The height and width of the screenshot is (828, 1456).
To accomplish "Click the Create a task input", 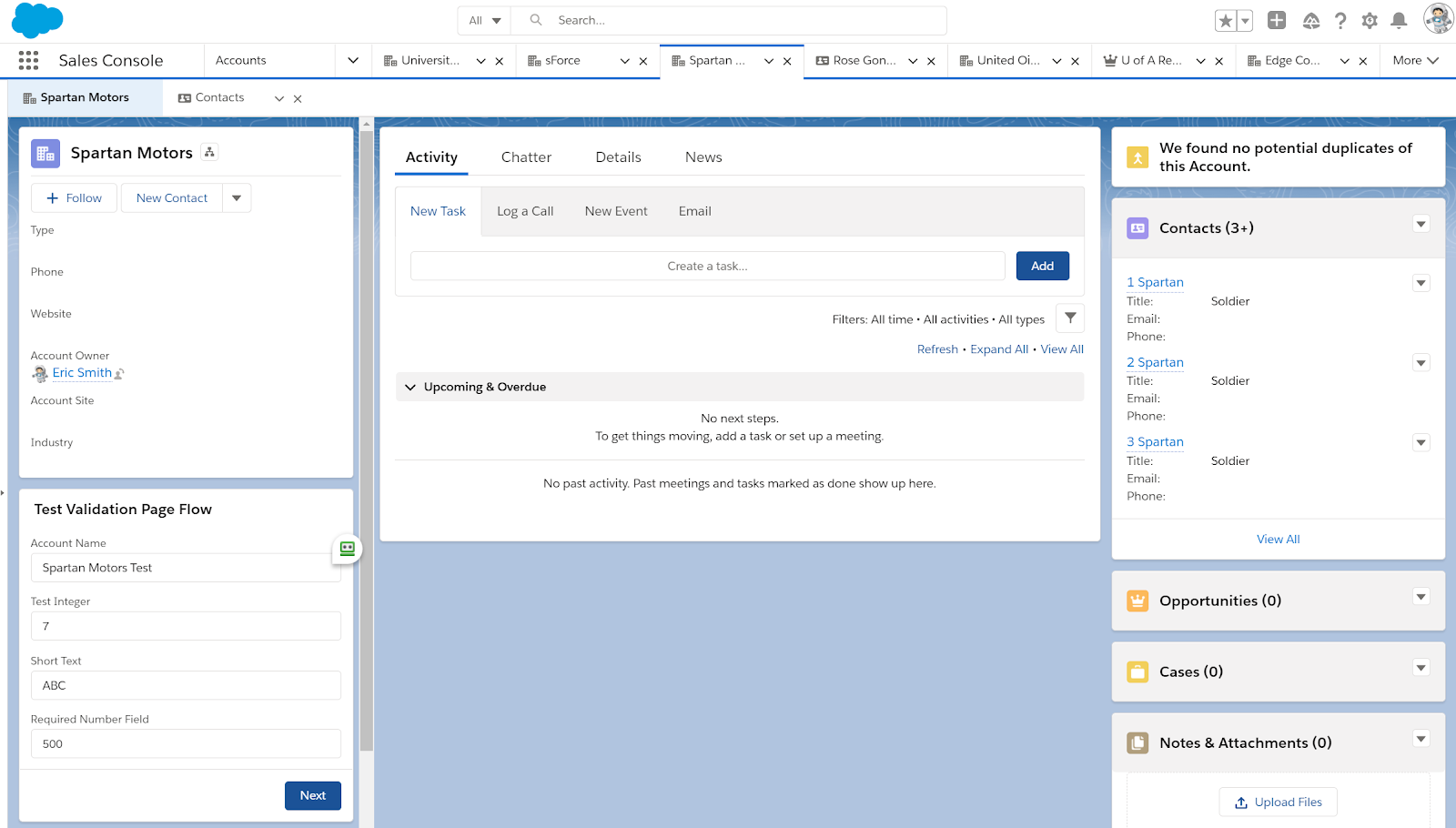I will (x=708, y=266).
